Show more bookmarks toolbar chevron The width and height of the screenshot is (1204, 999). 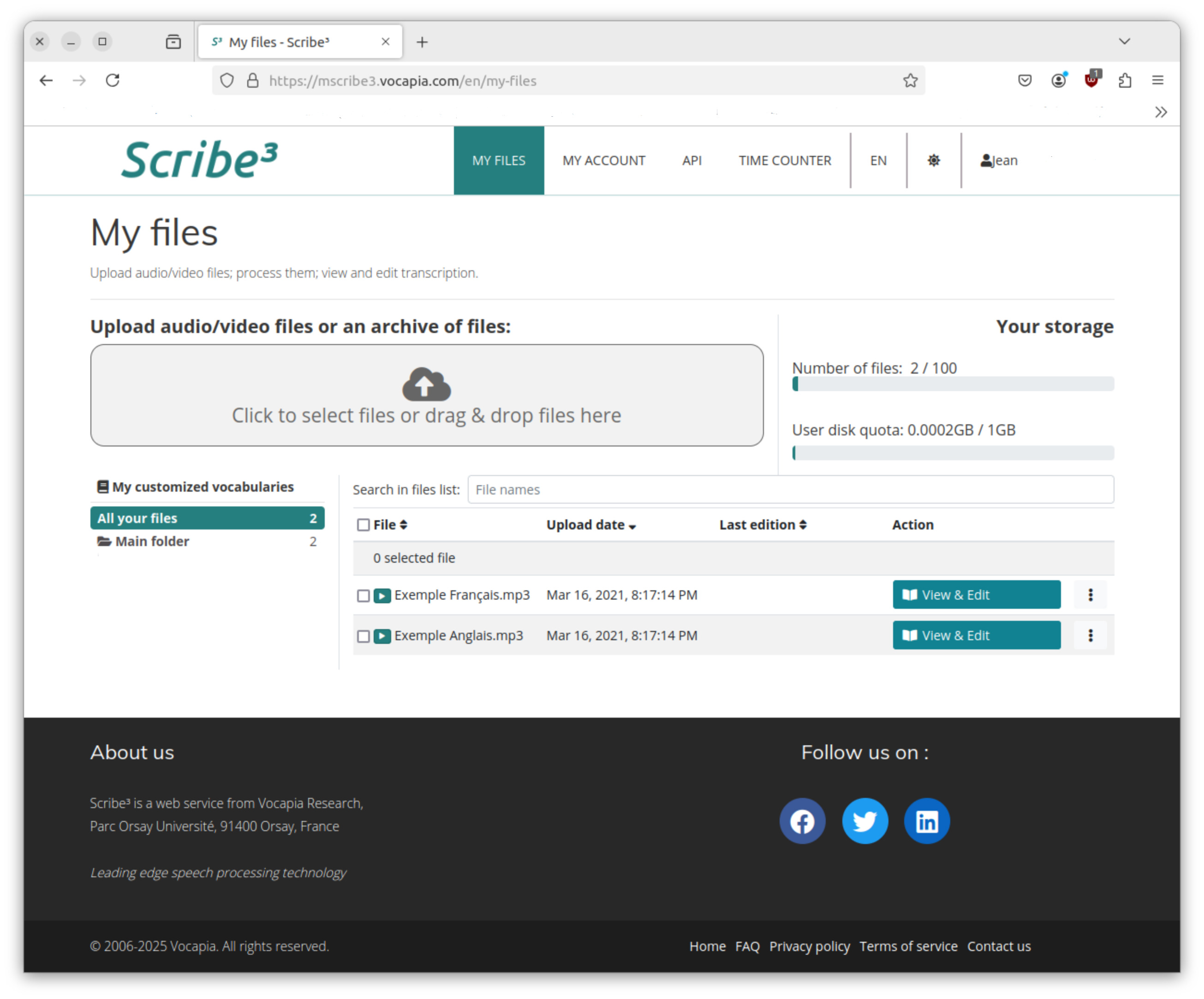tap(1161, 113)
